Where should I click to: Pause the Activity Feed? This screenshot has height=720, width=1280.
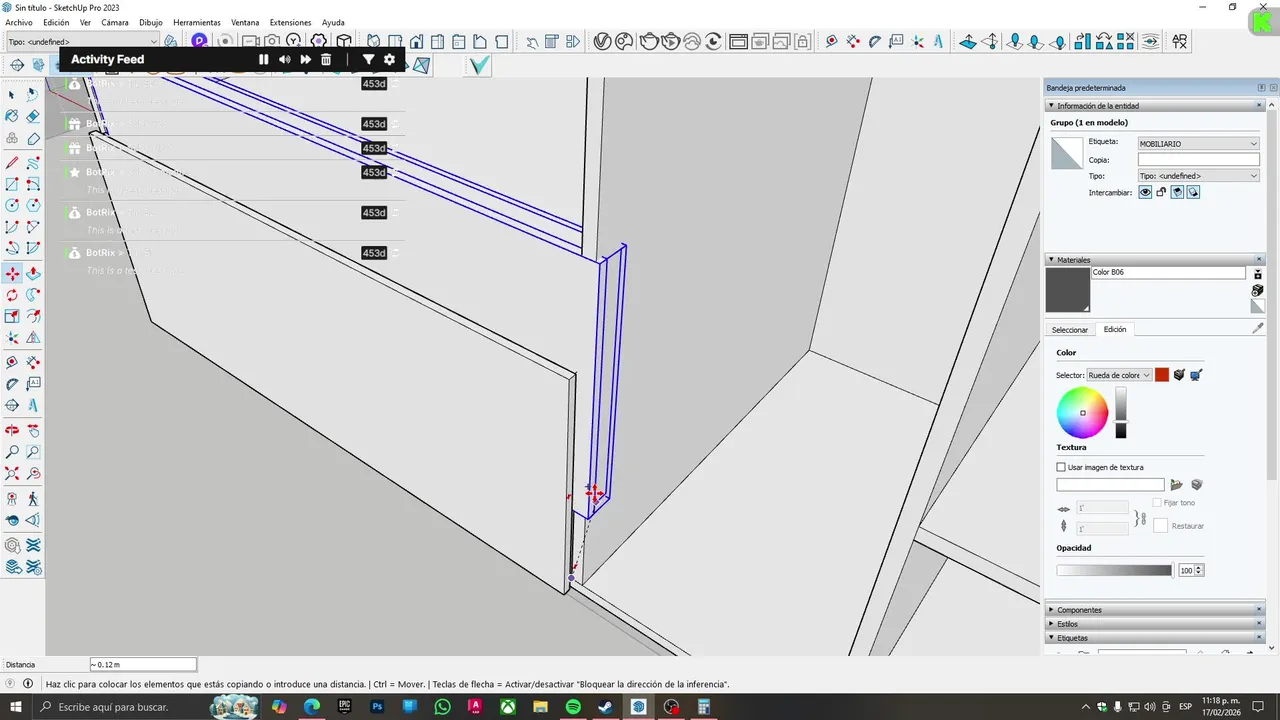click(x=264, y=60)
